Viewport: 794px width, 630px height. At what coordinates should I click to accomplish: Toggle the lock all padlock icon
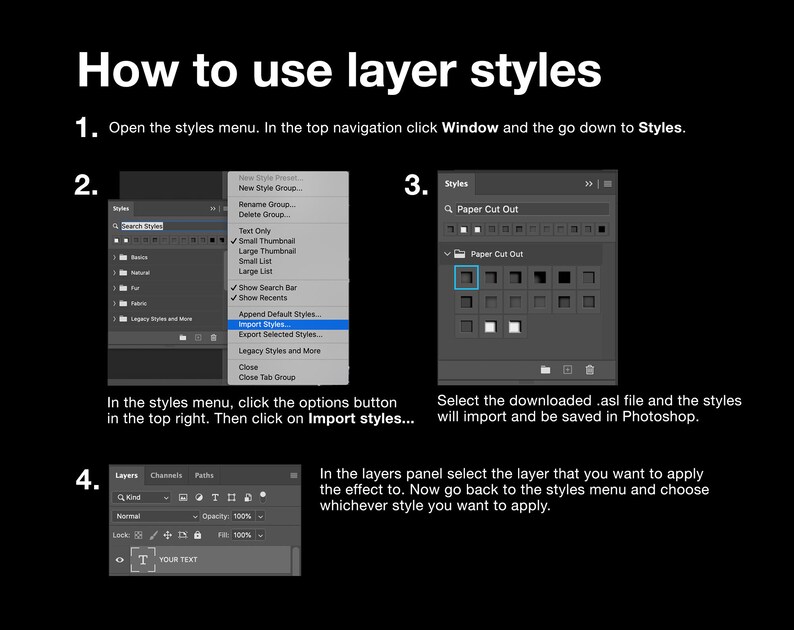click(x=197, y=535)
